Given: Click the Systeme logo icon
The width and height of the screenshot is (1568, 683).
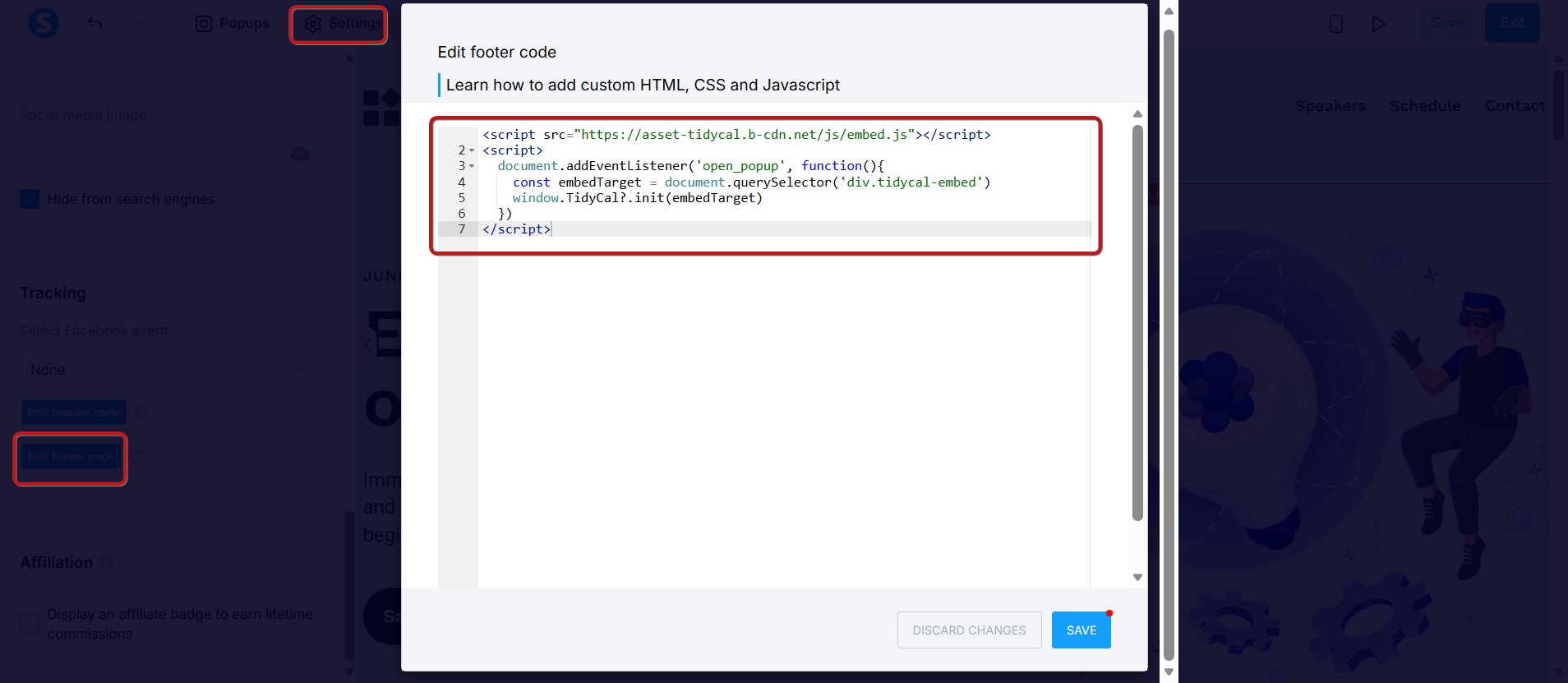Looking at the screenshot, I should click(43, 23).
